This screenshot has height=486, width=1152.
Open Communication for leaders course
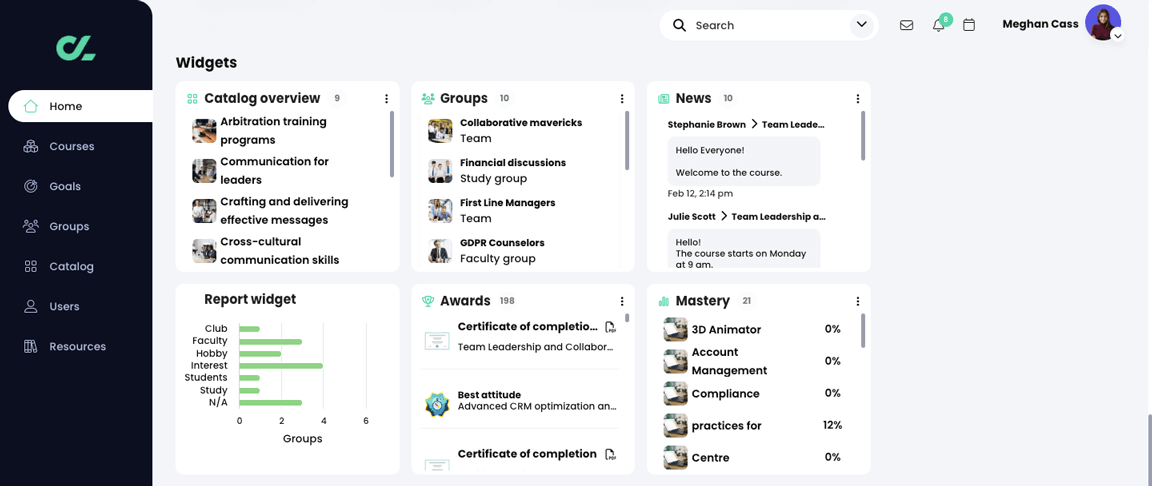click(x=274, y=170)
